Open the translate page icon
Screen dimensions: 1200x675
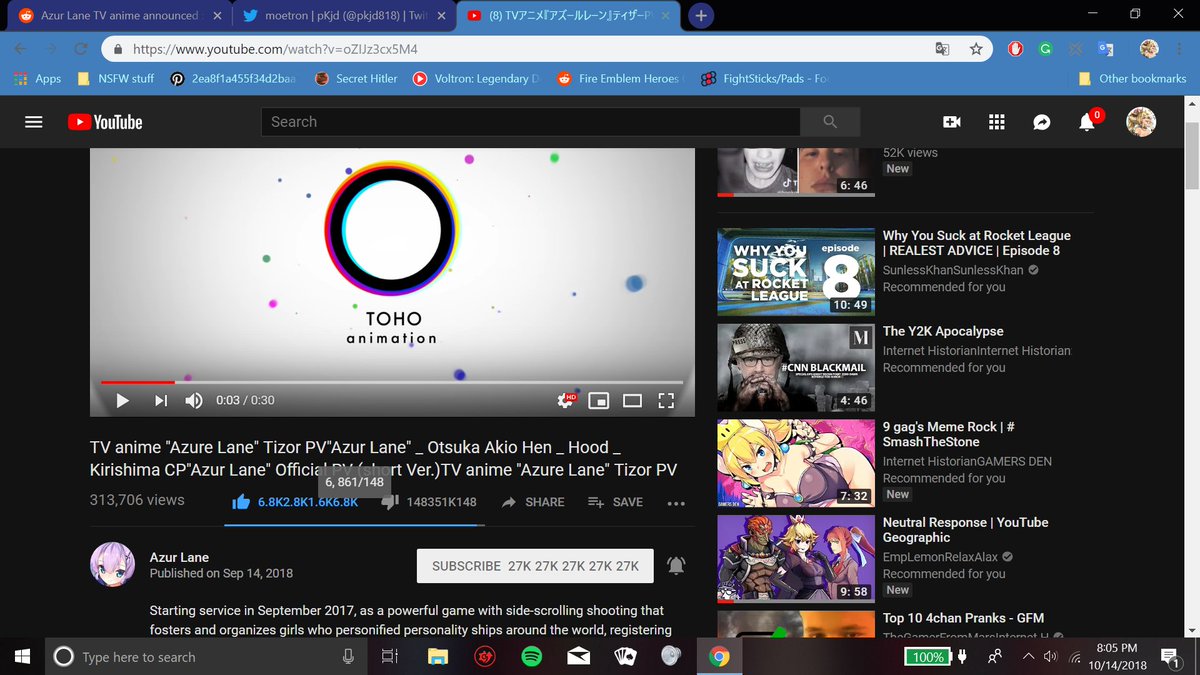(x=942, y=48)
